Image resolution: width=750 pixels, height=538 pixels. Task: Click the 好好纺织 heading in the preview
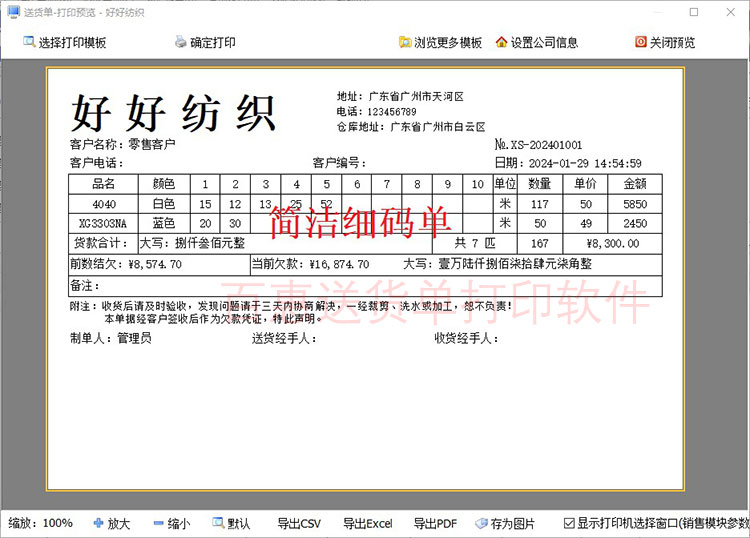173,113
